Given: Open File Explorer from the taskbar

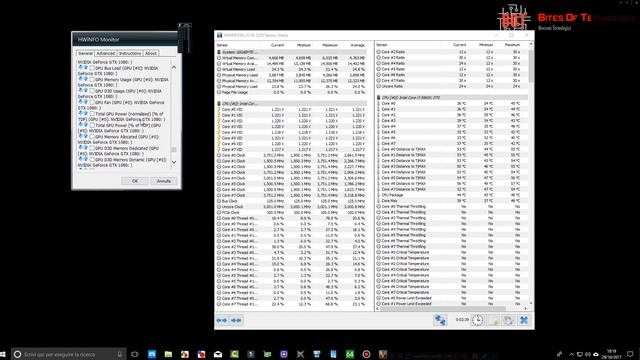Looking at the screenshot, I should (x=168, y=354).
